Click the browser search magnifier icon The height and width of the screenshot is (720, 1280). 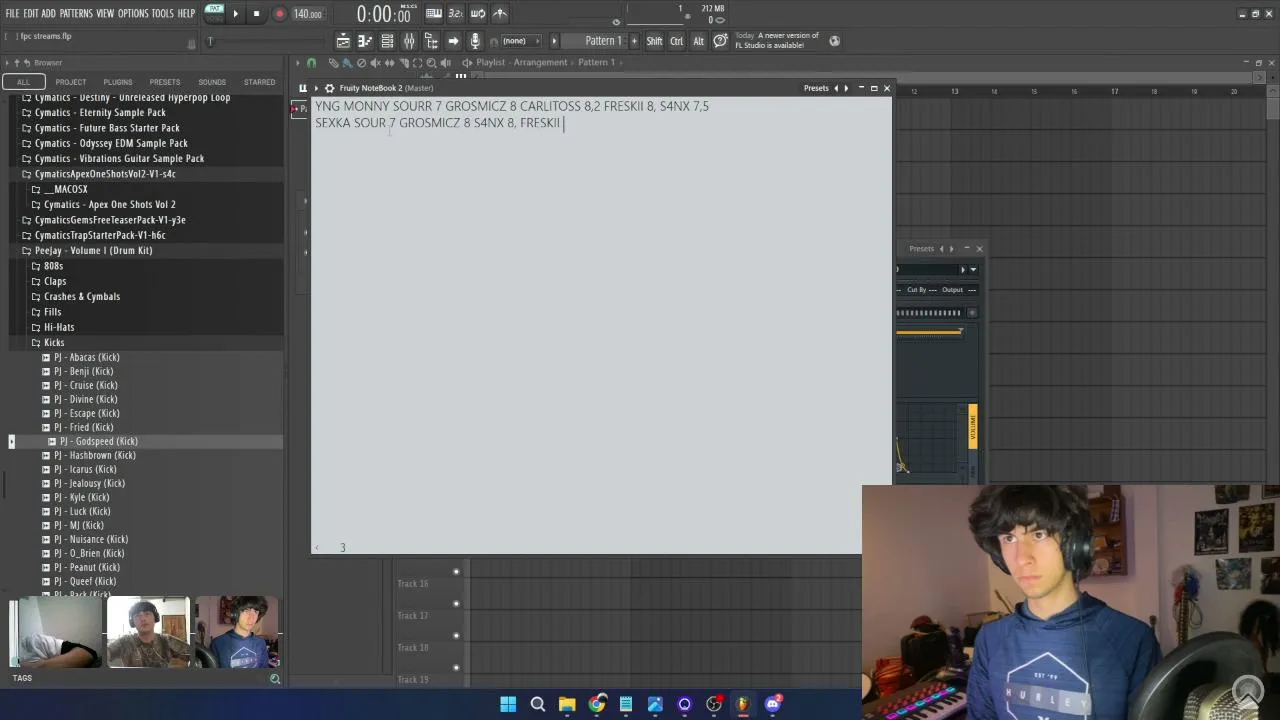tap(275, 679)
